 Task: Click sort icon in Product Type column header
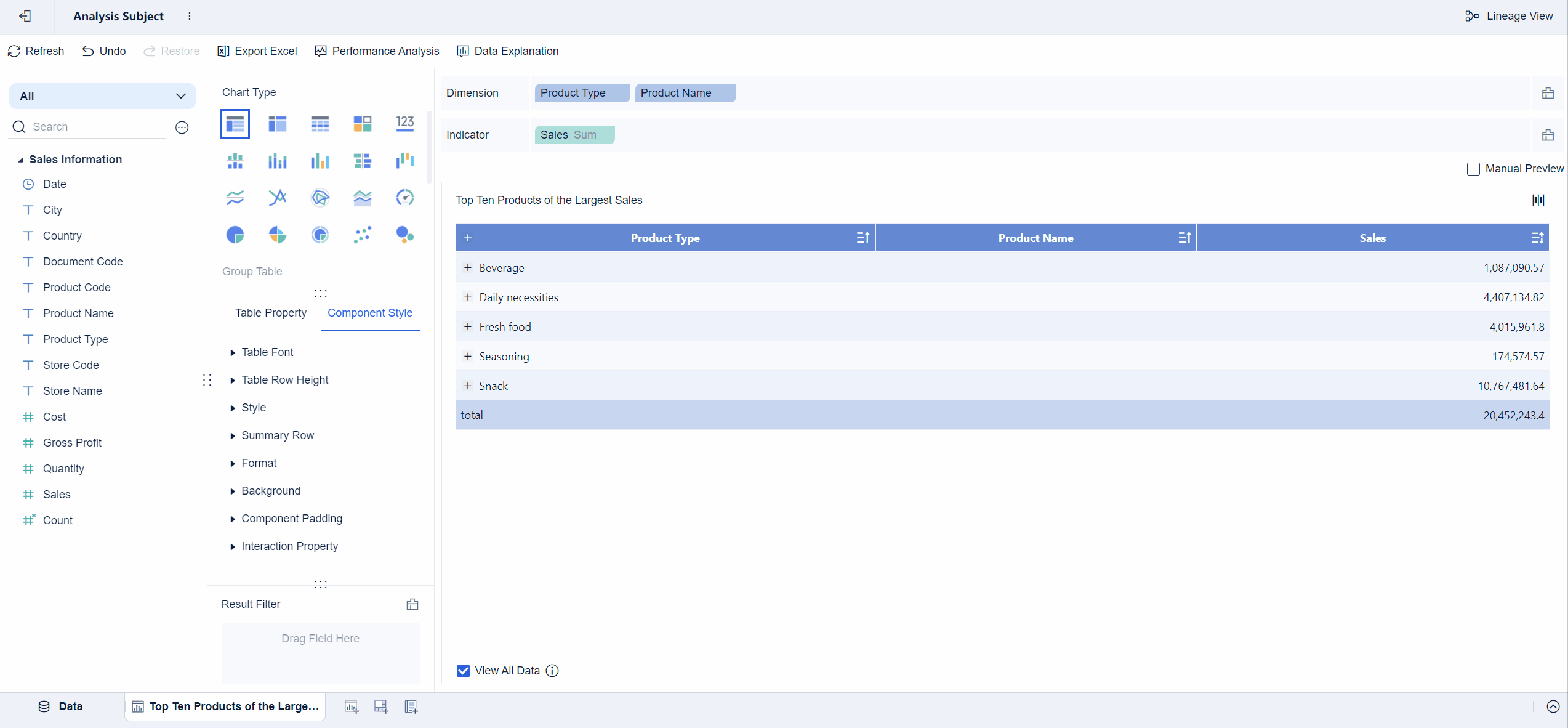tap(863, 238)
